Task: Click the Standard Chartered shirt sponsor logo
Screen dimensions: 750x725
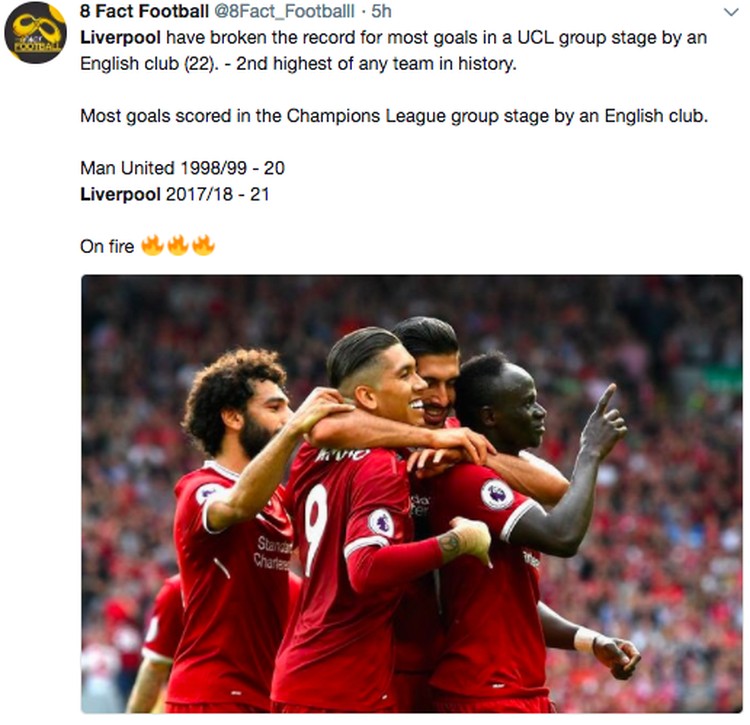Action: 273,553
